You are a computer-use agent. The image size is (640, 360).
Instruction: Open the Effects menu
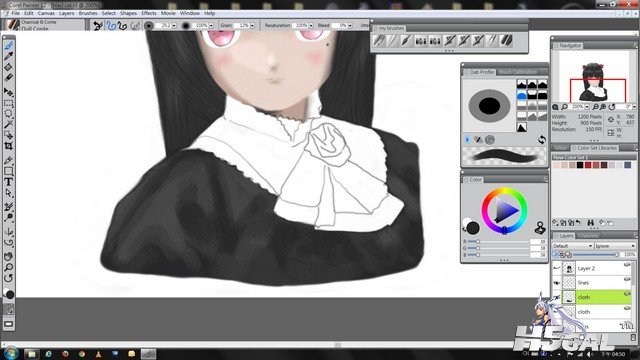[149, 13]
